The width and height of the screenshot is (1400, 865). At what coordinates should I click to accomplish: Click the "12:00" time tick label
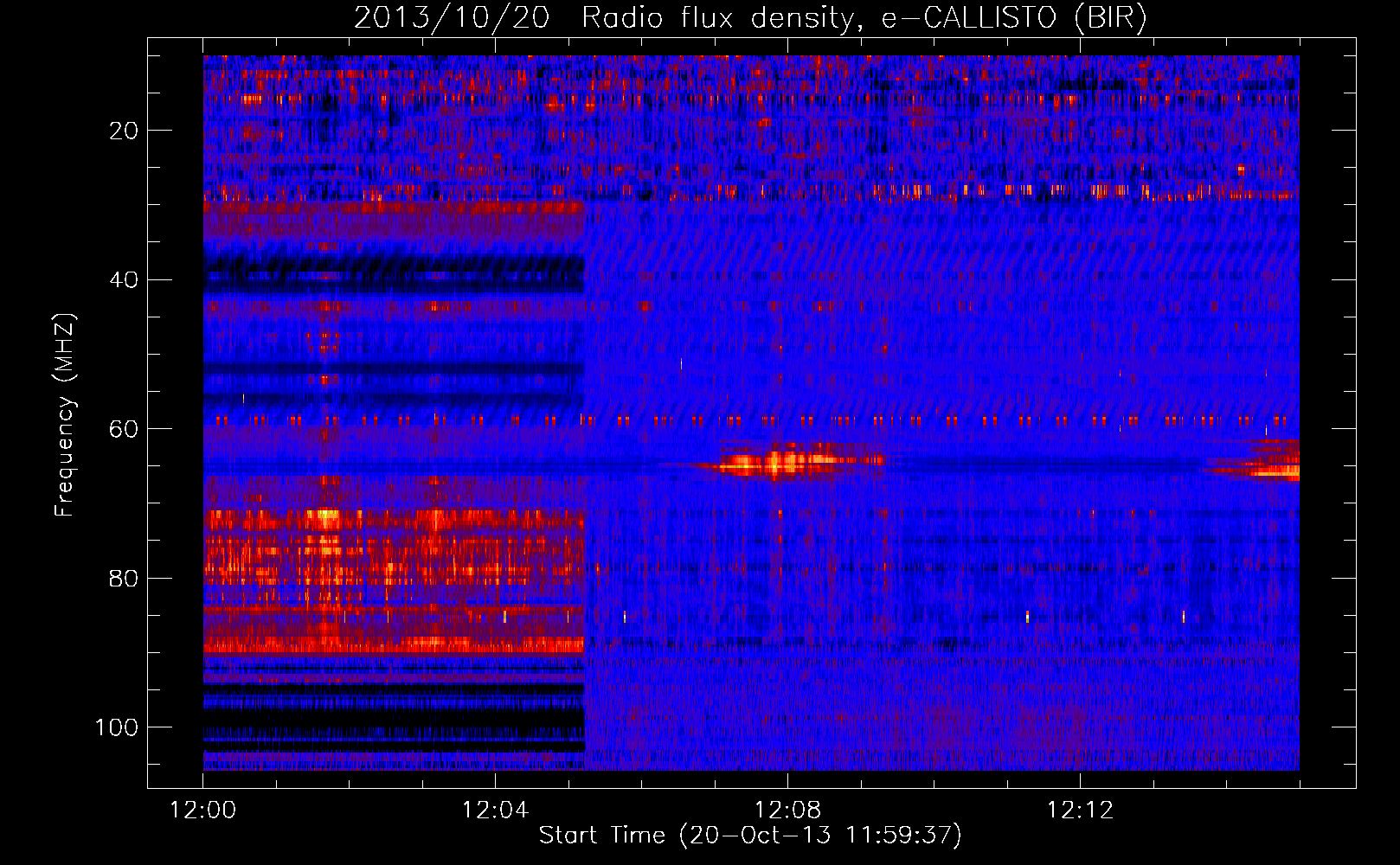coord(202,811)
